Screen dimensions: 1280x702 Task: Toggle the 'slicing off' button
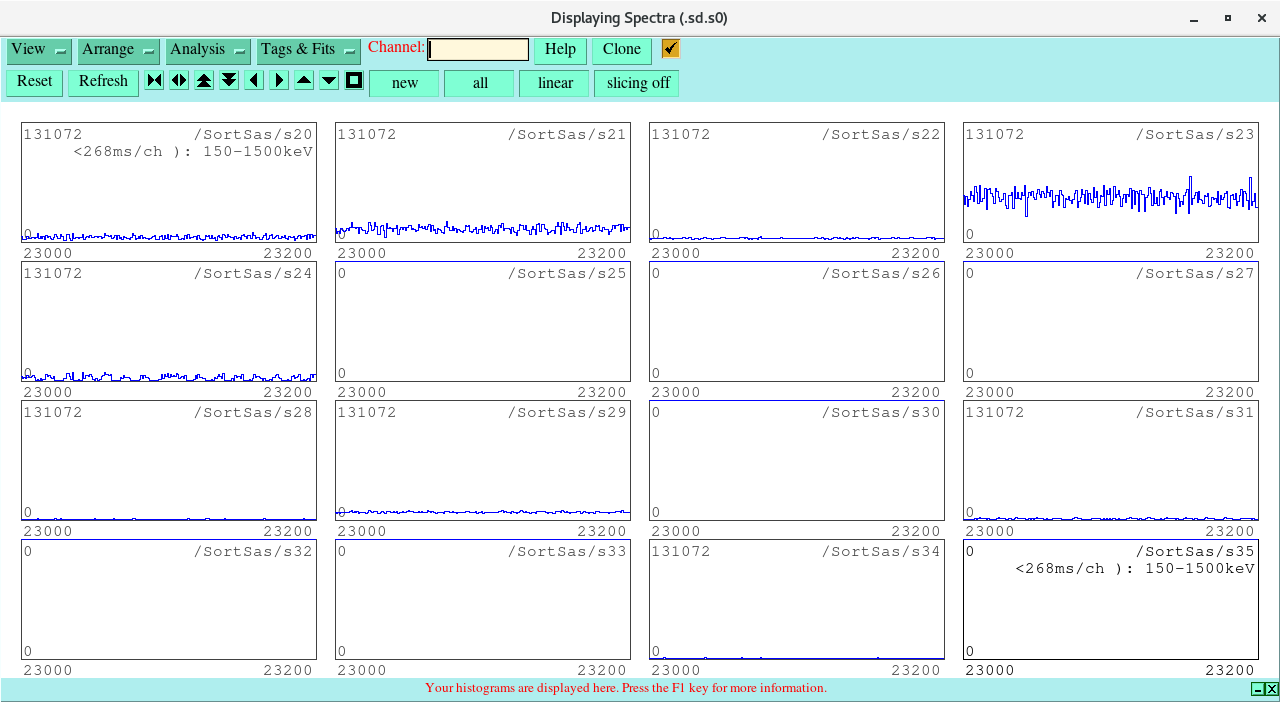coord(637,83)
